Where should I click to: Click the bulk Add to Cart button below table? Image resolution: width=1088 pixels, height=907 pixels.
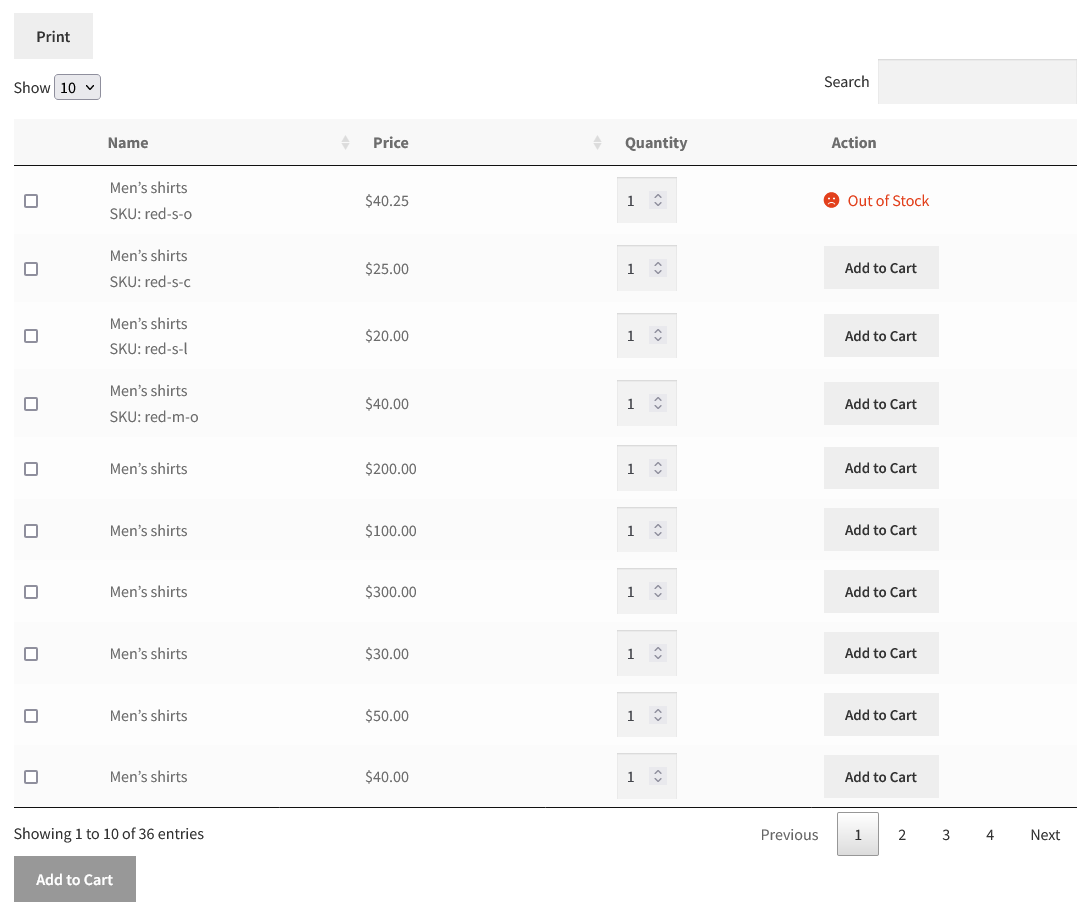click(x=75, y=879)
